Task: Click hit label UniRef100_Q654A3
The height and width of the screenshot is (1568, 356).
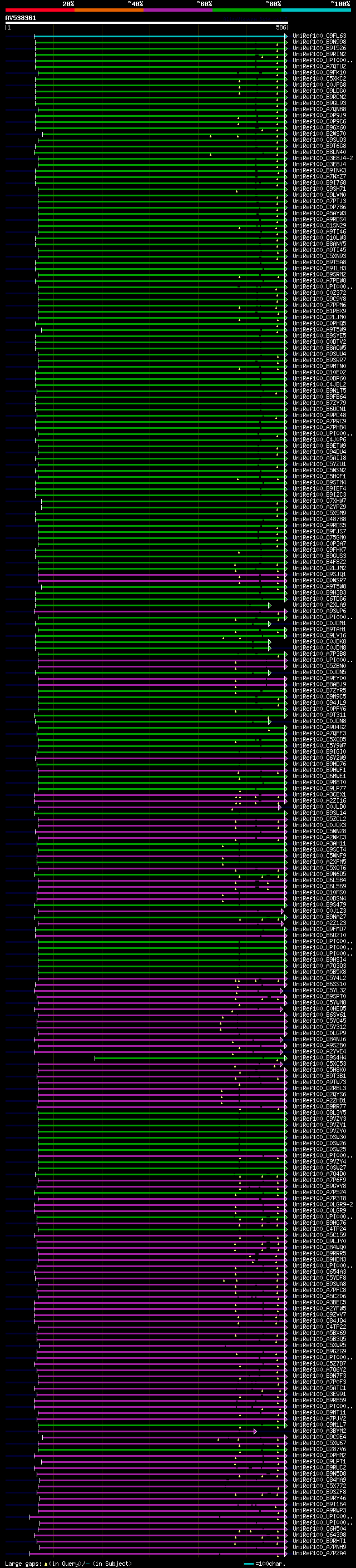Action: click(x=319, y=1272)
